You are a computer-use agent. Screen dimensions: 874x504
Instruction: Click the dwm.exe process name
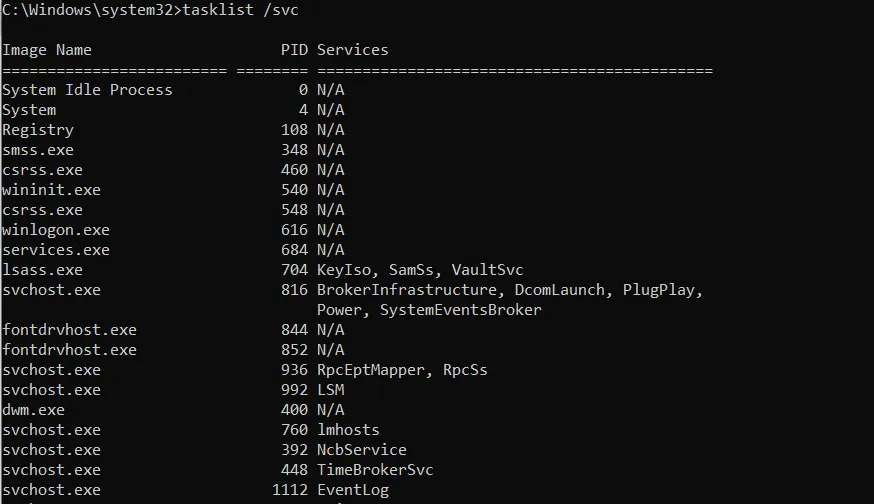(x=33, y=410)
